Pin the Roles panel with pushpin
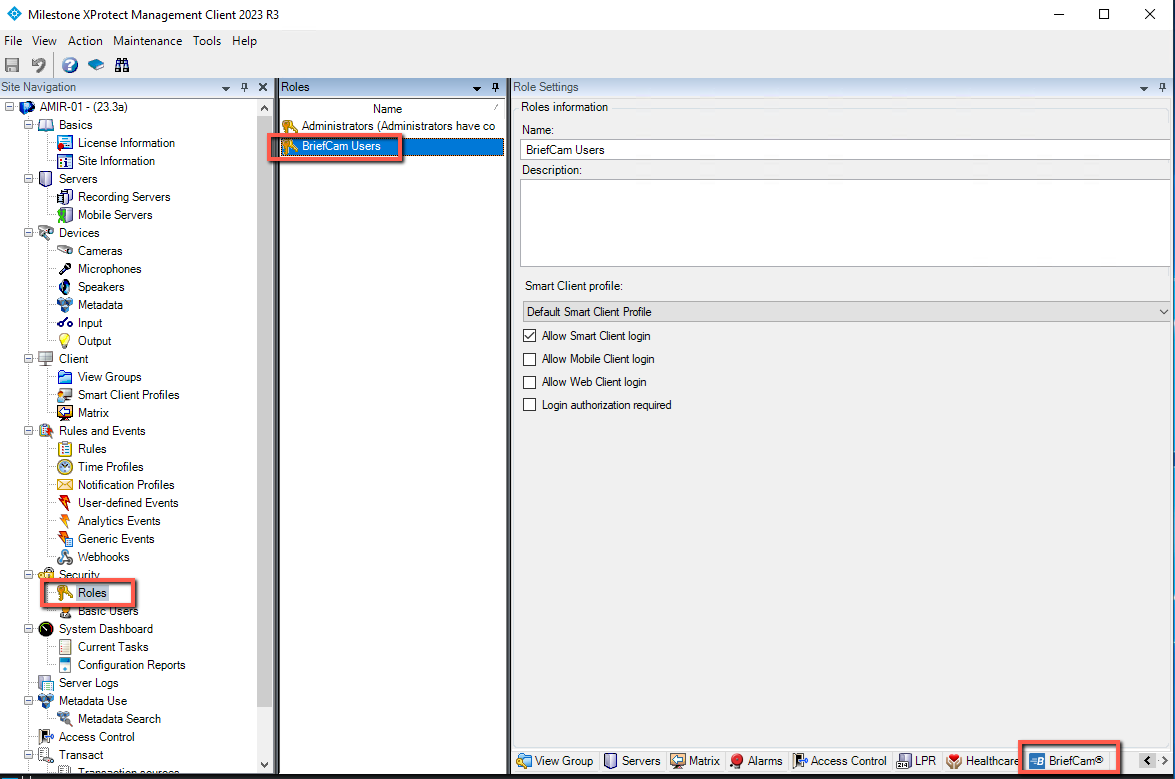1175x779 pixels. (x=495, y=88)
